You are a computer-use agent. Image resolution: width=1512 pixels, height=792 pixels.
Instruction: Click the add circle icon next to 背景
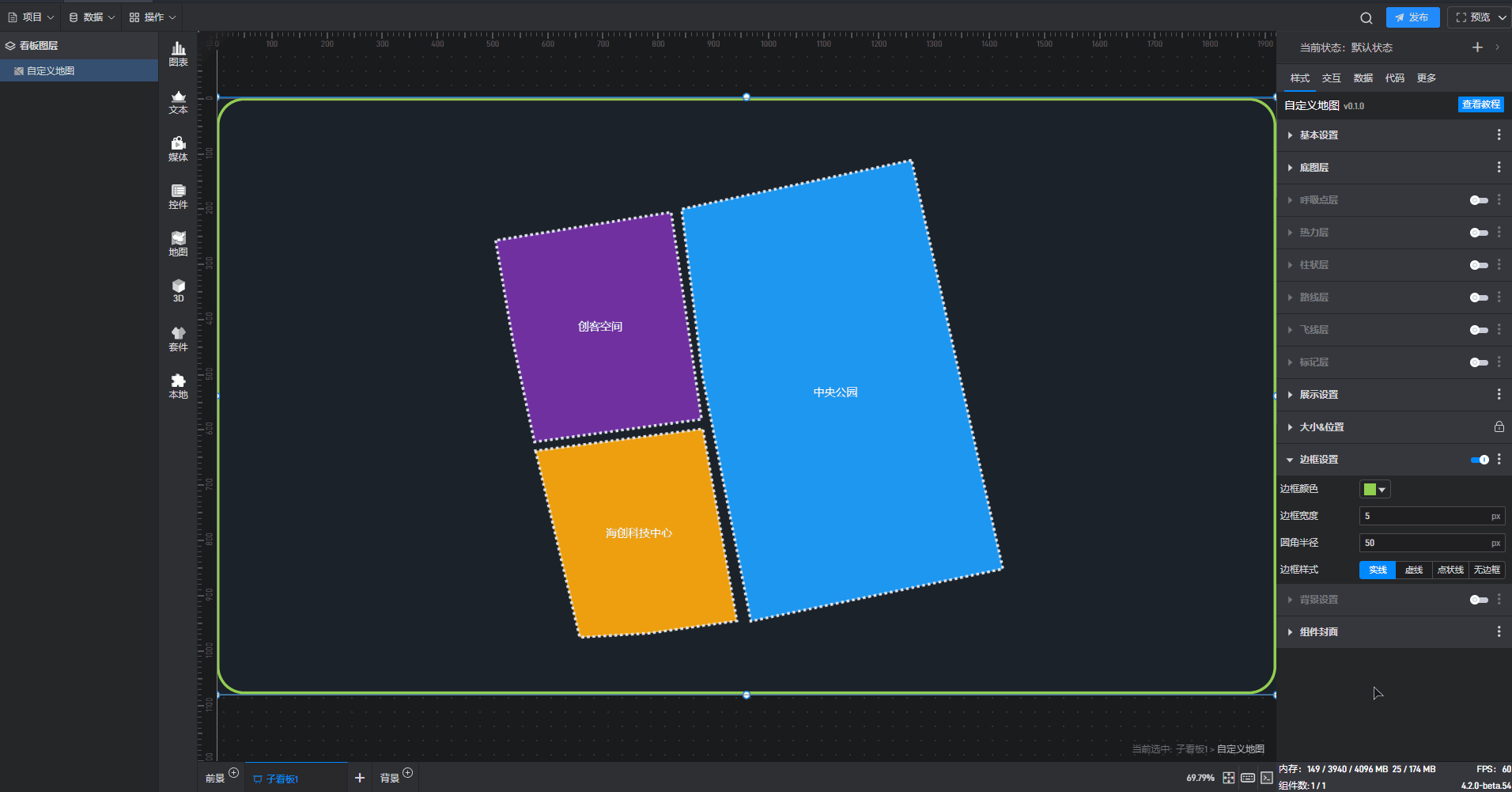[x=407, y=773]
